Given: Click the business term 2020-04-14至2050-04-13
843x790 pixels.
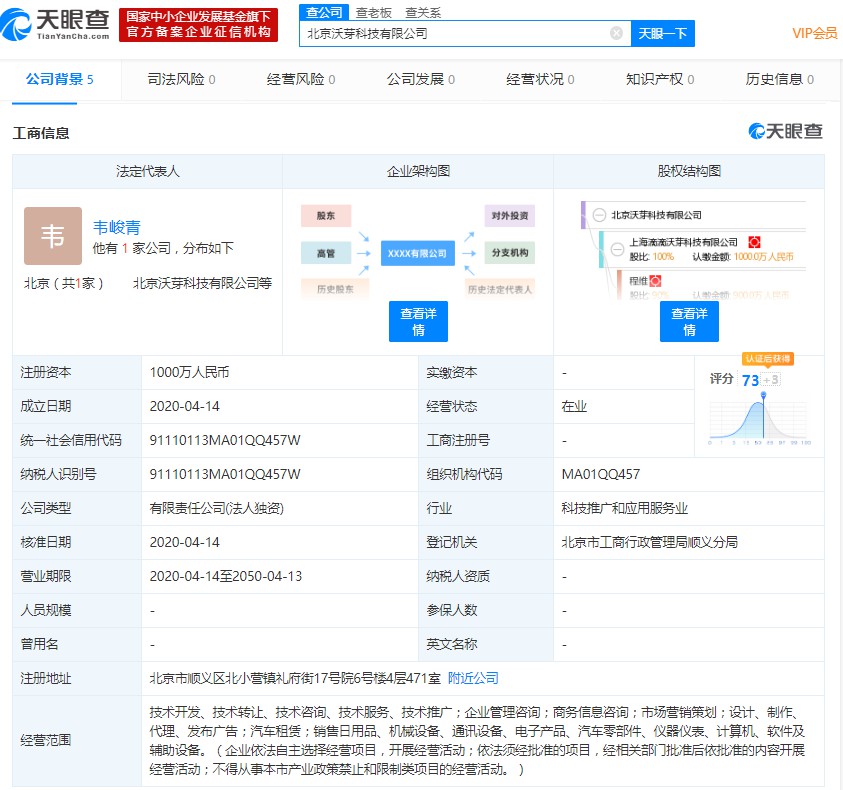Looking at the screenshot, I should point(226,576).
